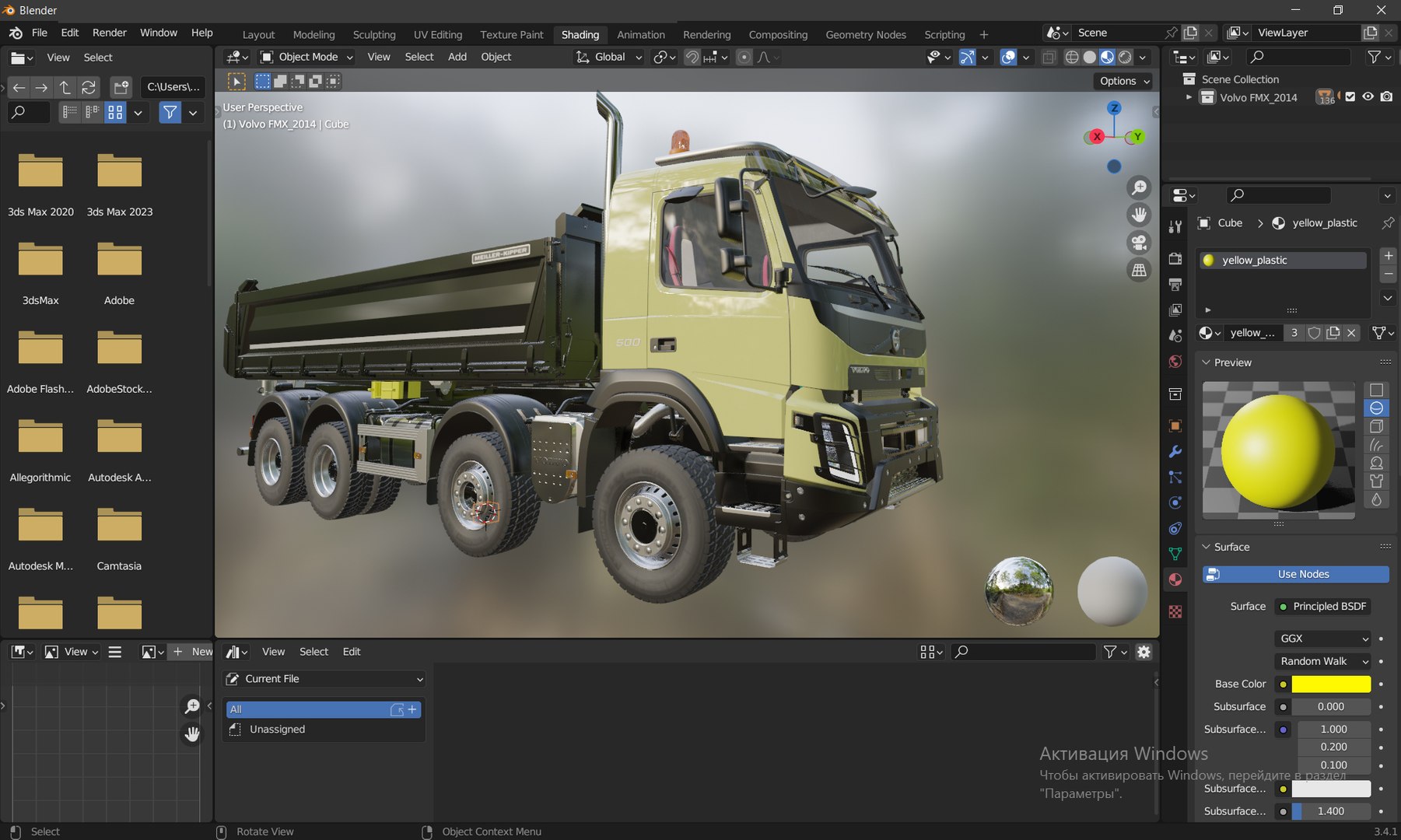The width and height of the screenshot is (1401, 840).
Task: Switch to Rendered viewport shading
Action: tap(1125, 57)
